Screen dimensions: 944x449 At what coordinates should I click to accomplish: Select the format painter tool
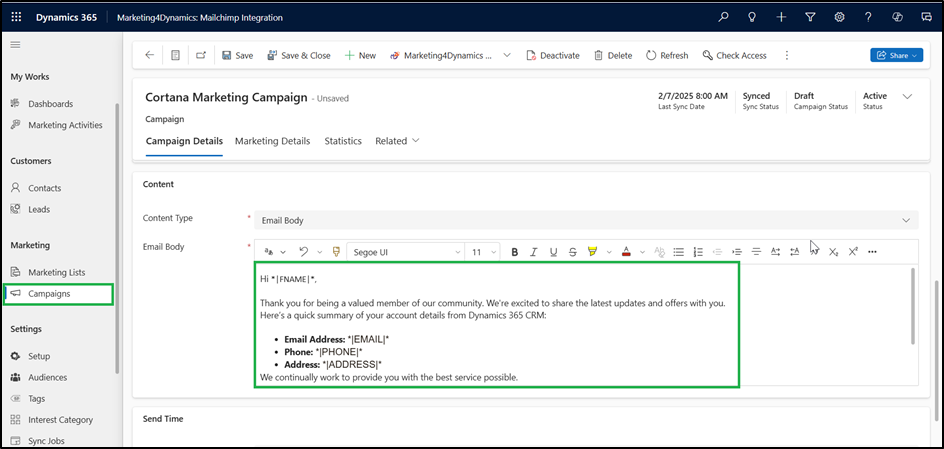pyautogui.click(x=337, y=252)
